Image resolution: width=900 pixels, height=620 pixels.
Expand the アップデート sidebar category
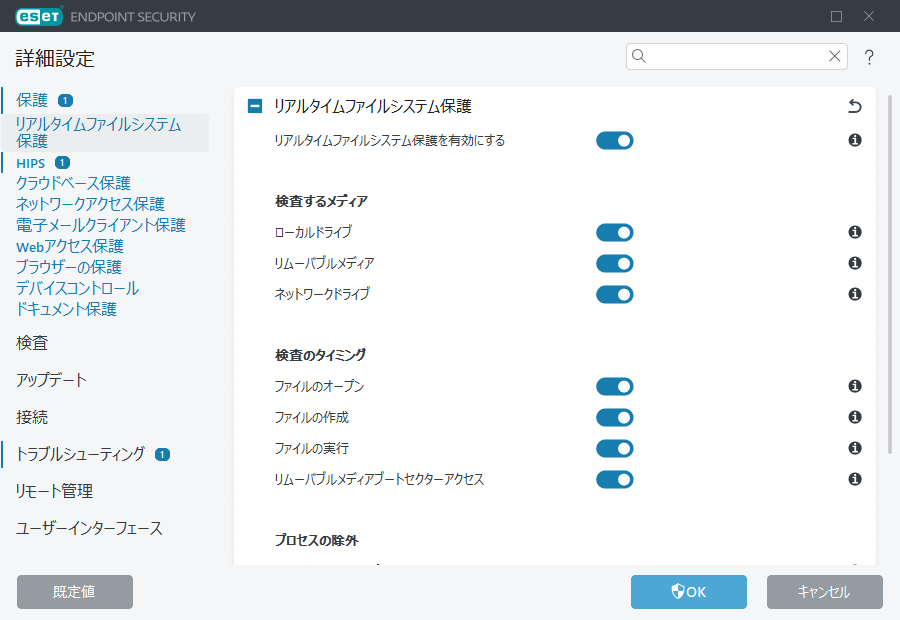click(51, 380)
